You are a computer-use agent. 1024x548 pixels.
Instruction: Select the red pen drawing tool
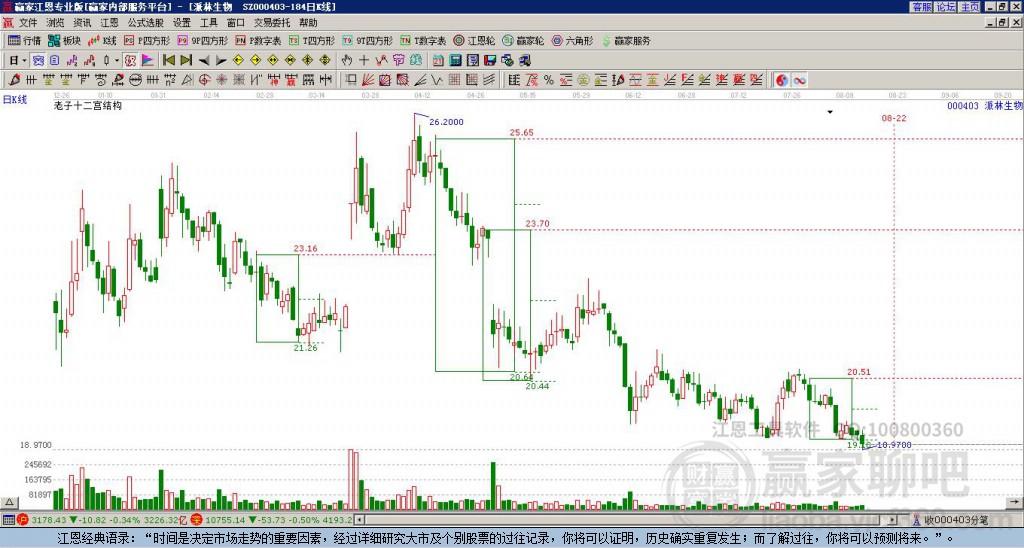(14, 80)
